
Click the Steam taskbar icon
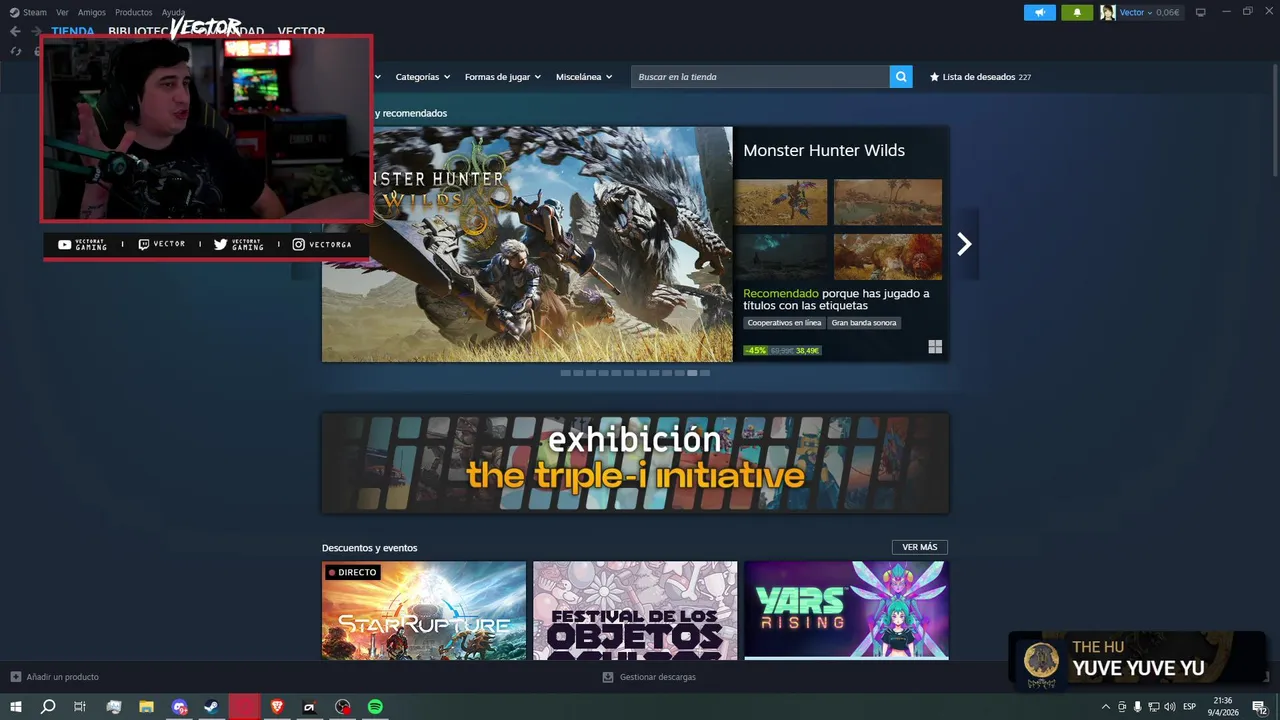(212, 707)
